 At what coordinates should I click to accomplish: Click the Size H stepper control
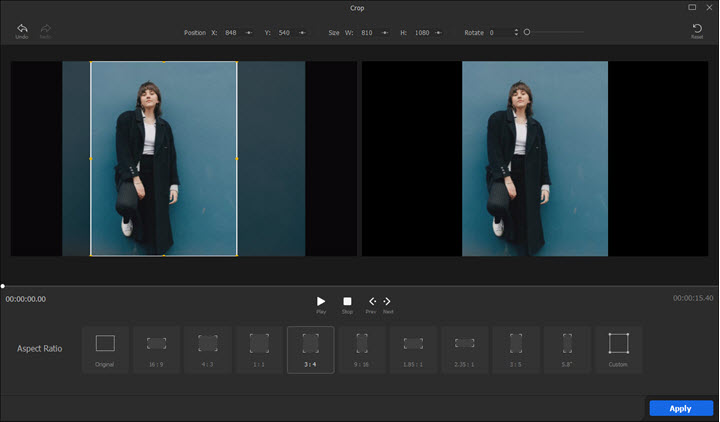440,33
